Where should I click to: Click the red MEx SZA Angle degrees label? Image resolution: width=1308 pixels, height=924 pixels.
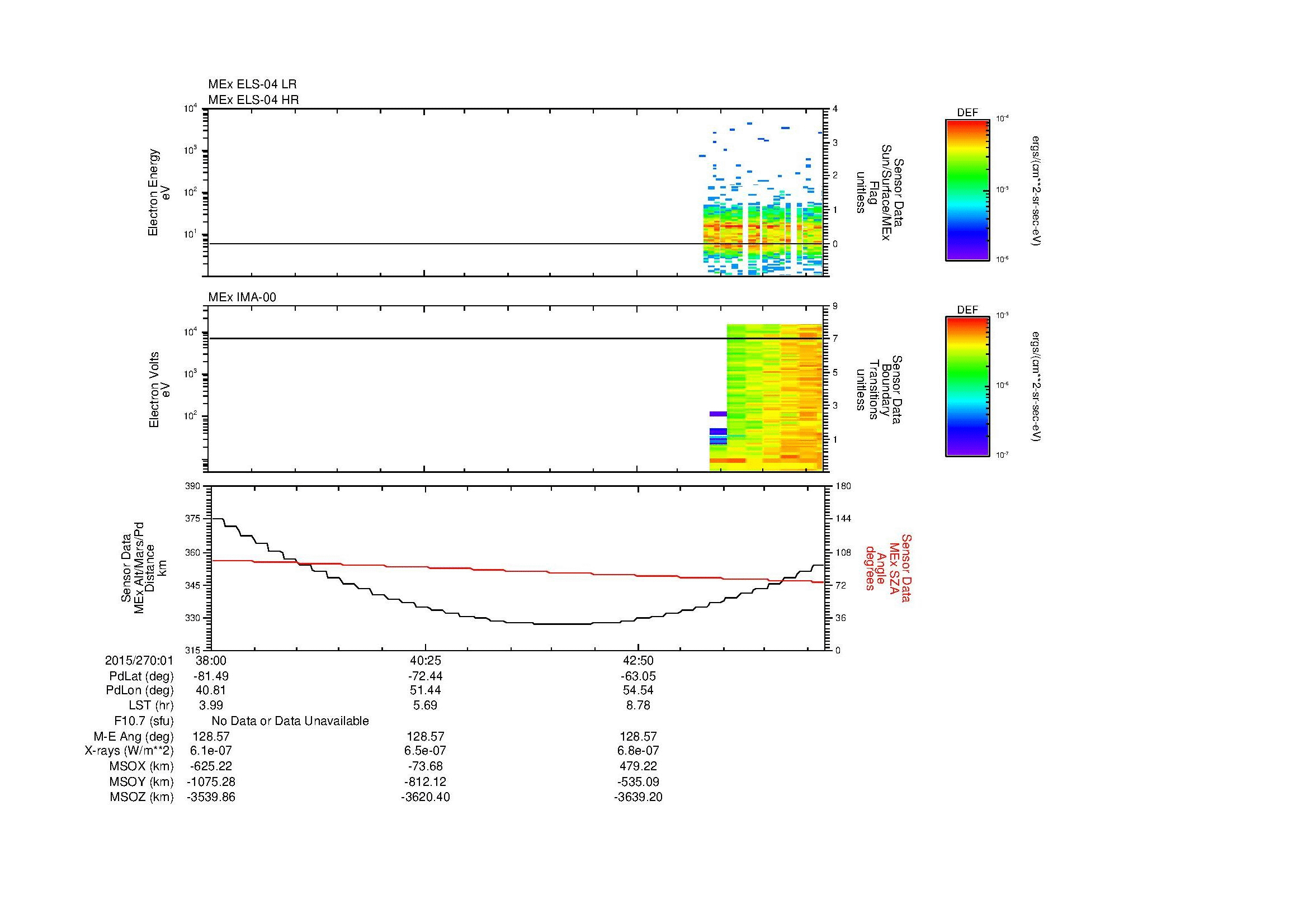pyautogui.click(x=888, y=567)
